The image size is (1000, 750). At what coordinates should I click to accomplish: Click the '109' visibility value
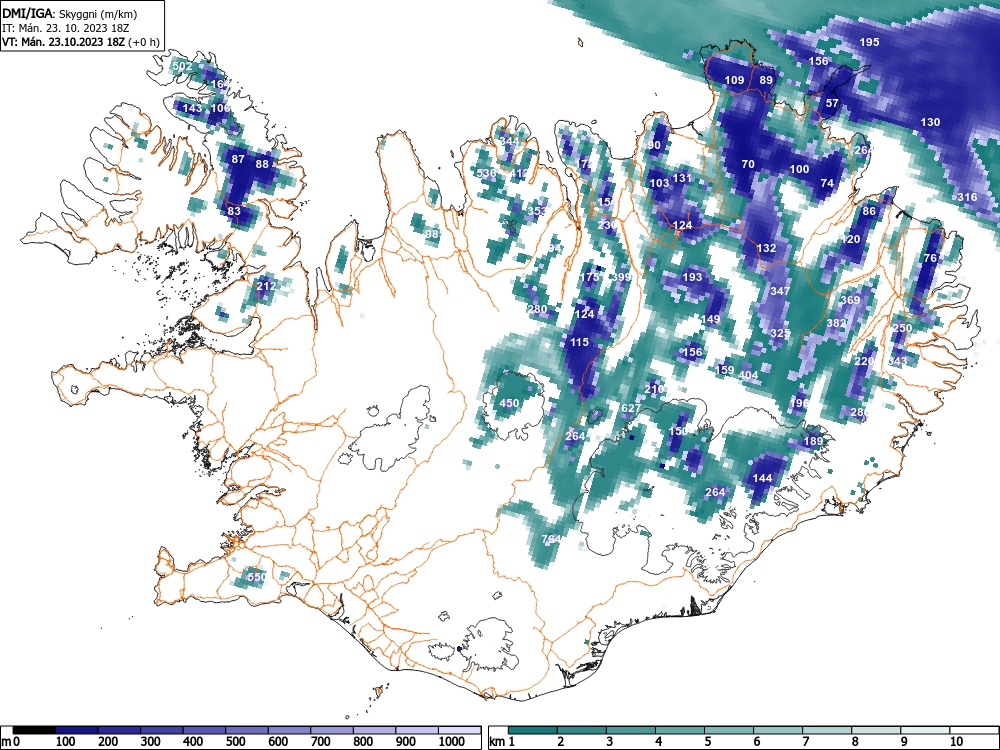(x=735, y=80)
